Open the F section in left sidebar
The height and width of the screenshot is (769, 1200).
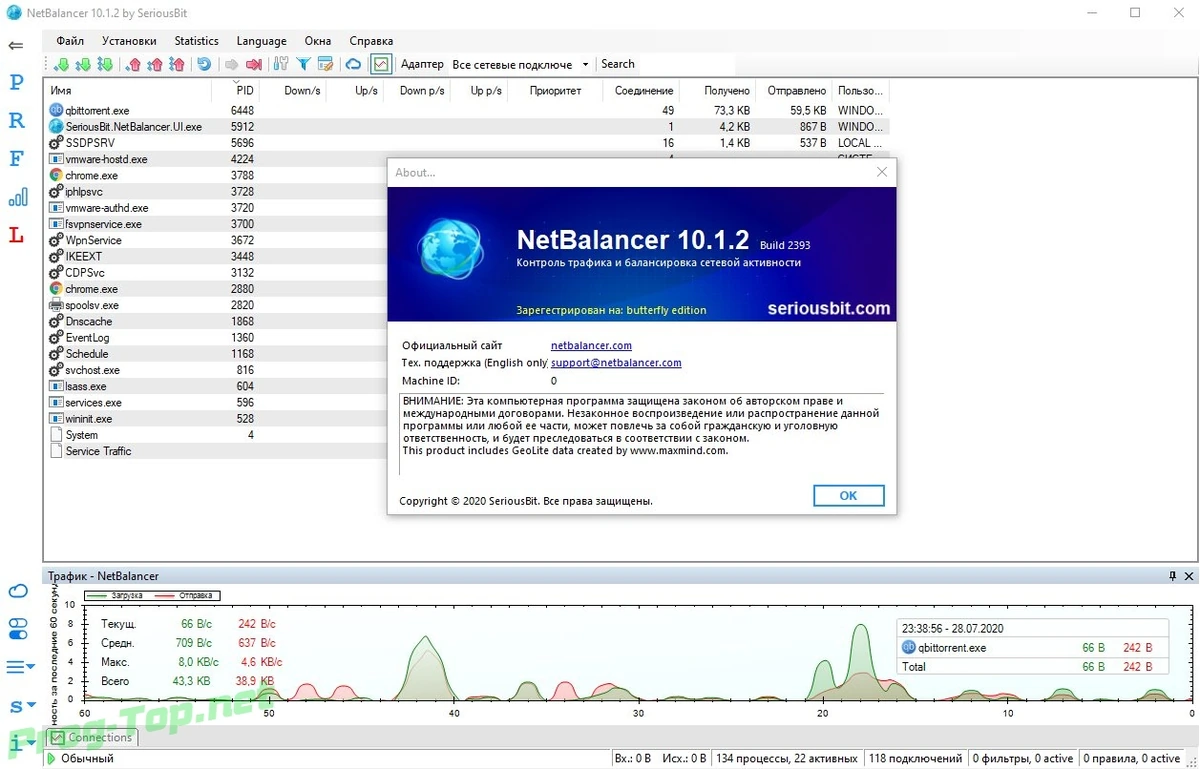coord(16,159)
